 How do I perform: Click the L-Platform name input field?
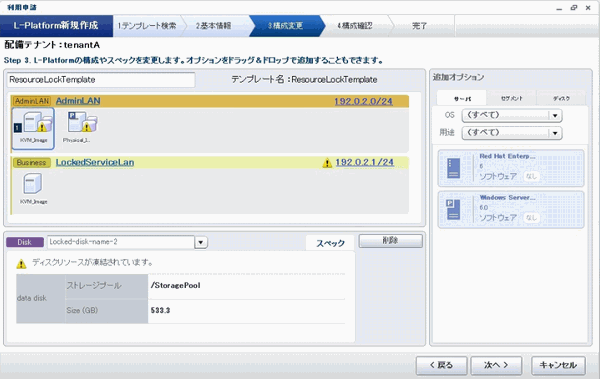point(101,80)
